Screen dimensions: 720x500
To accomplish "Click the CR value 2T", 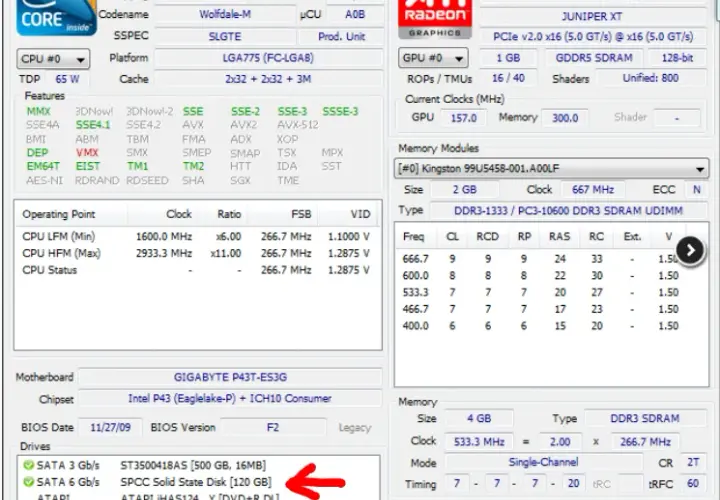I will [x=693, y=462].
